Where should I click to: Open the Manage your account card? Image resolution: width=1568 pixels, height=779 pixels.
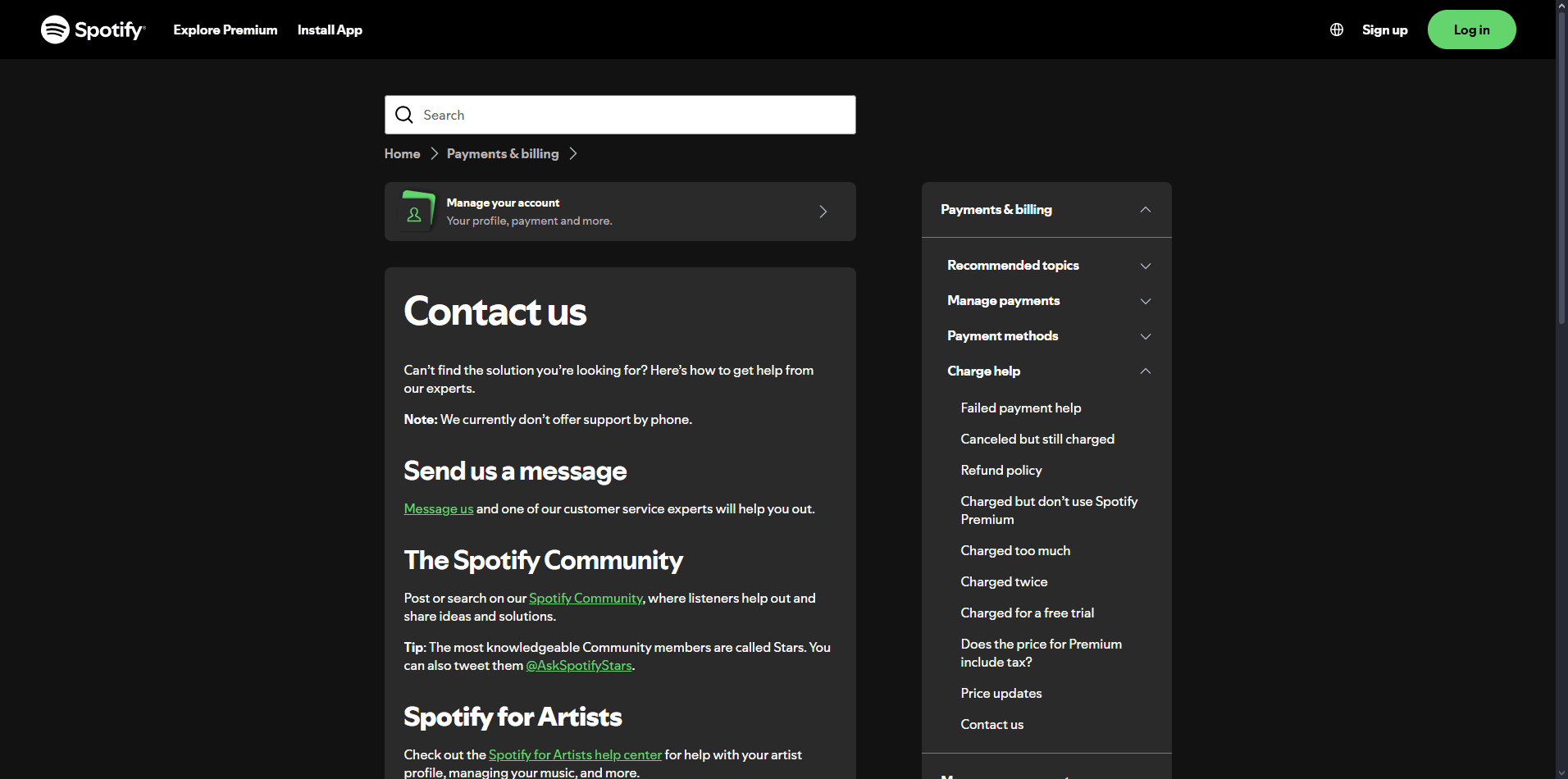point(620,212)
